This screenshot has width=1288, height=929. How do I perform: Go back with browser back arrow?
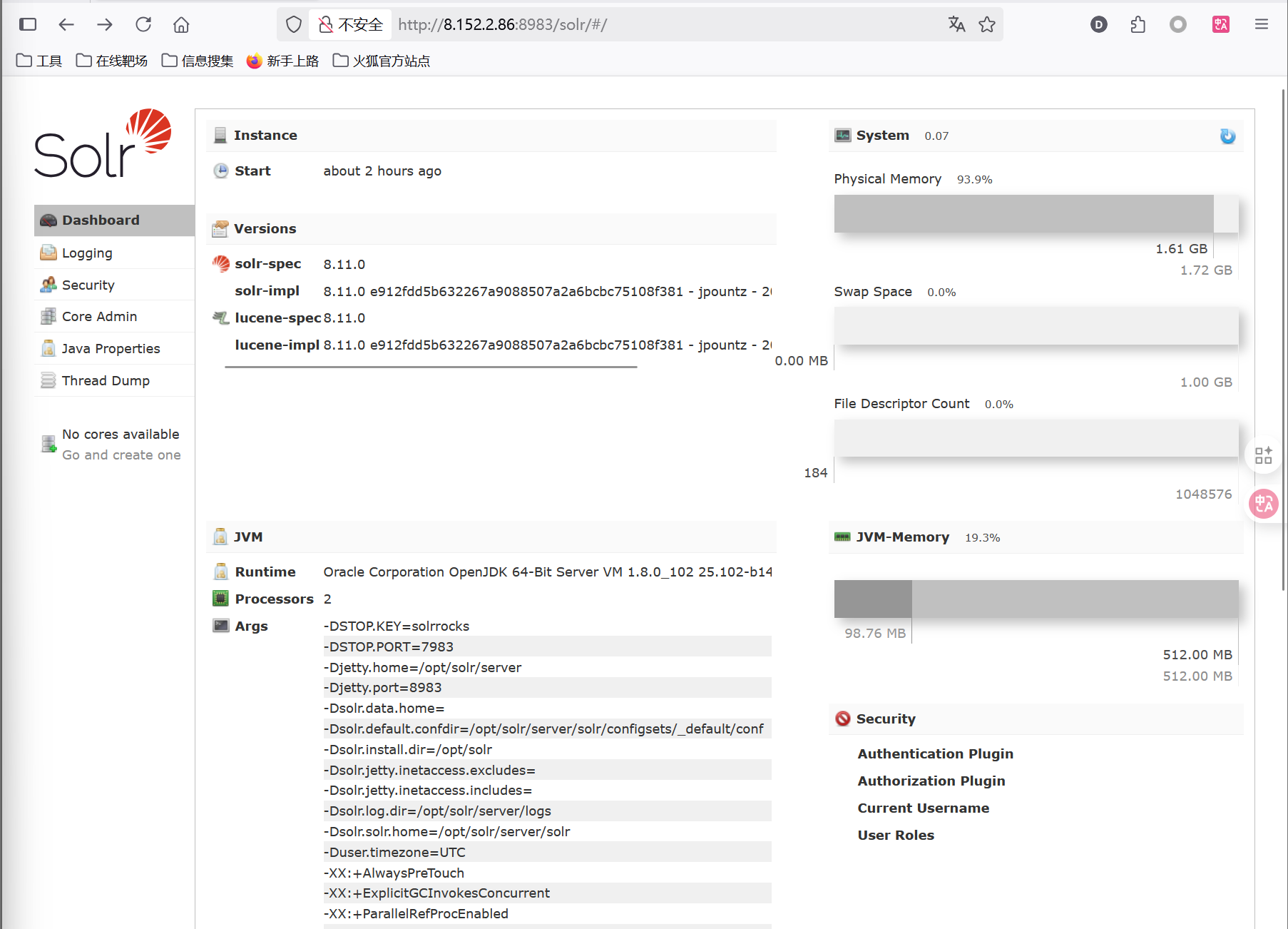pyautogui.click(x=66, y=24)
